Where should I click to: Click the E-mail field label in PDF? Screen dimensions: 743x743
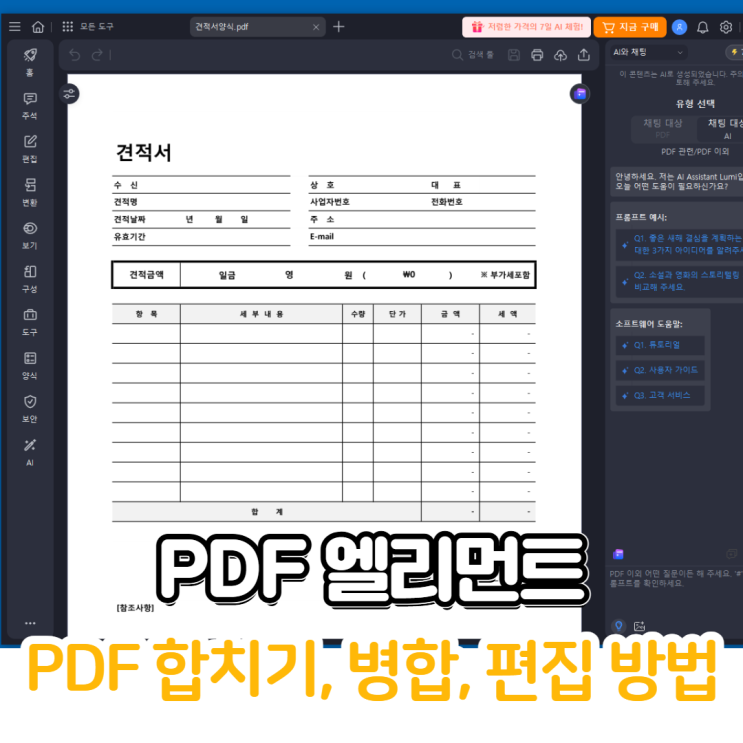tap(322, 236)
